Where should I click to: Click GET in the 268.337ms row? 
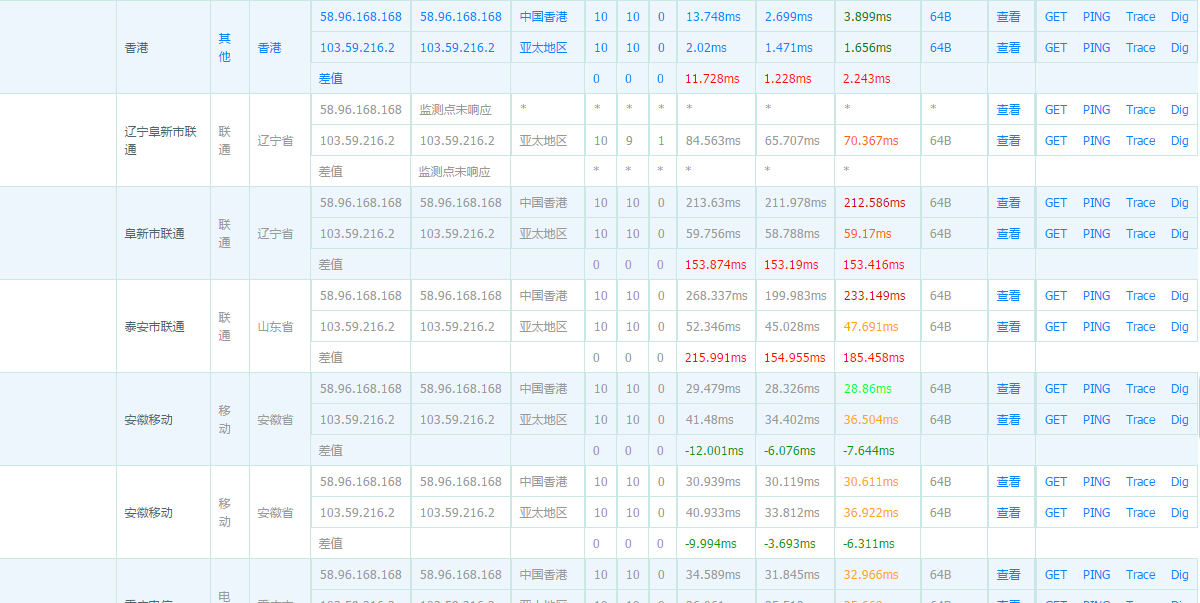click(1056, 296)
